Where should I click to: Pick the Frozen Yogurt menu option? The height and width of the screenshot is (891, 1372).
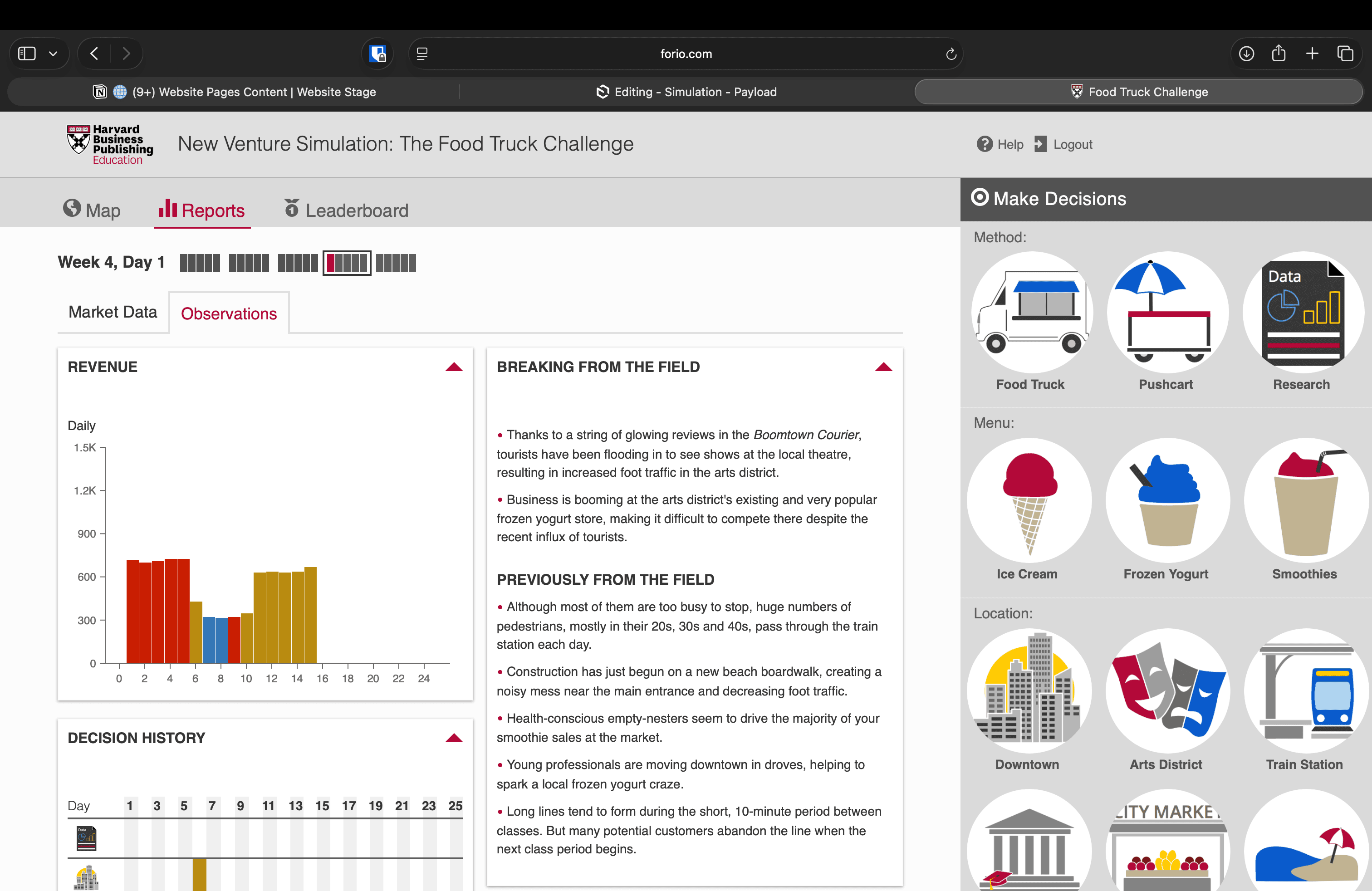[1167, 499]
